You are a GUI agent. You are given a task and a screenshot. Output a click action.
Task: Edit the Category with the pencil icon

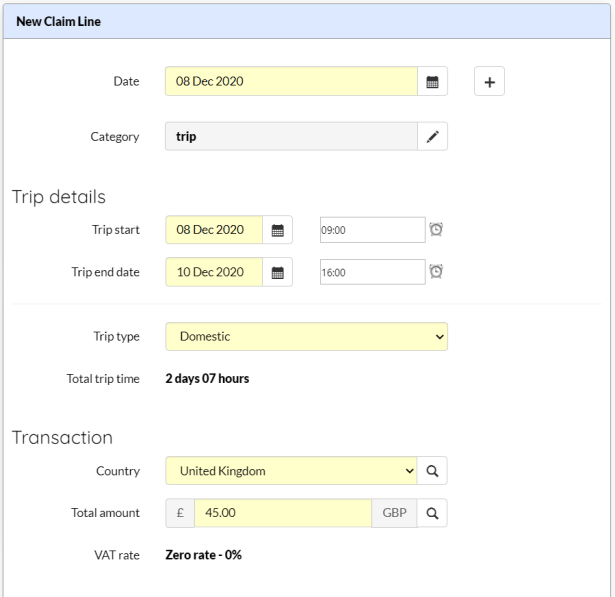click(432, 137)
